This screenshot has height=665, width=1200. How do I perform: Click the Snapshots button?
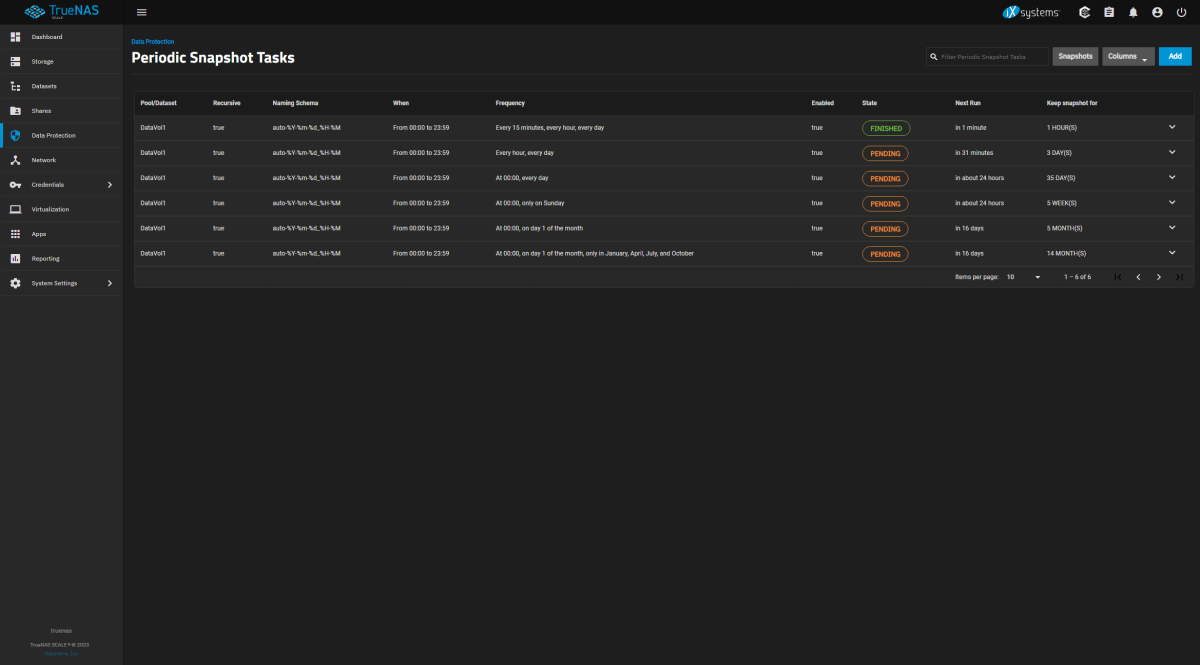point(1075,56)
